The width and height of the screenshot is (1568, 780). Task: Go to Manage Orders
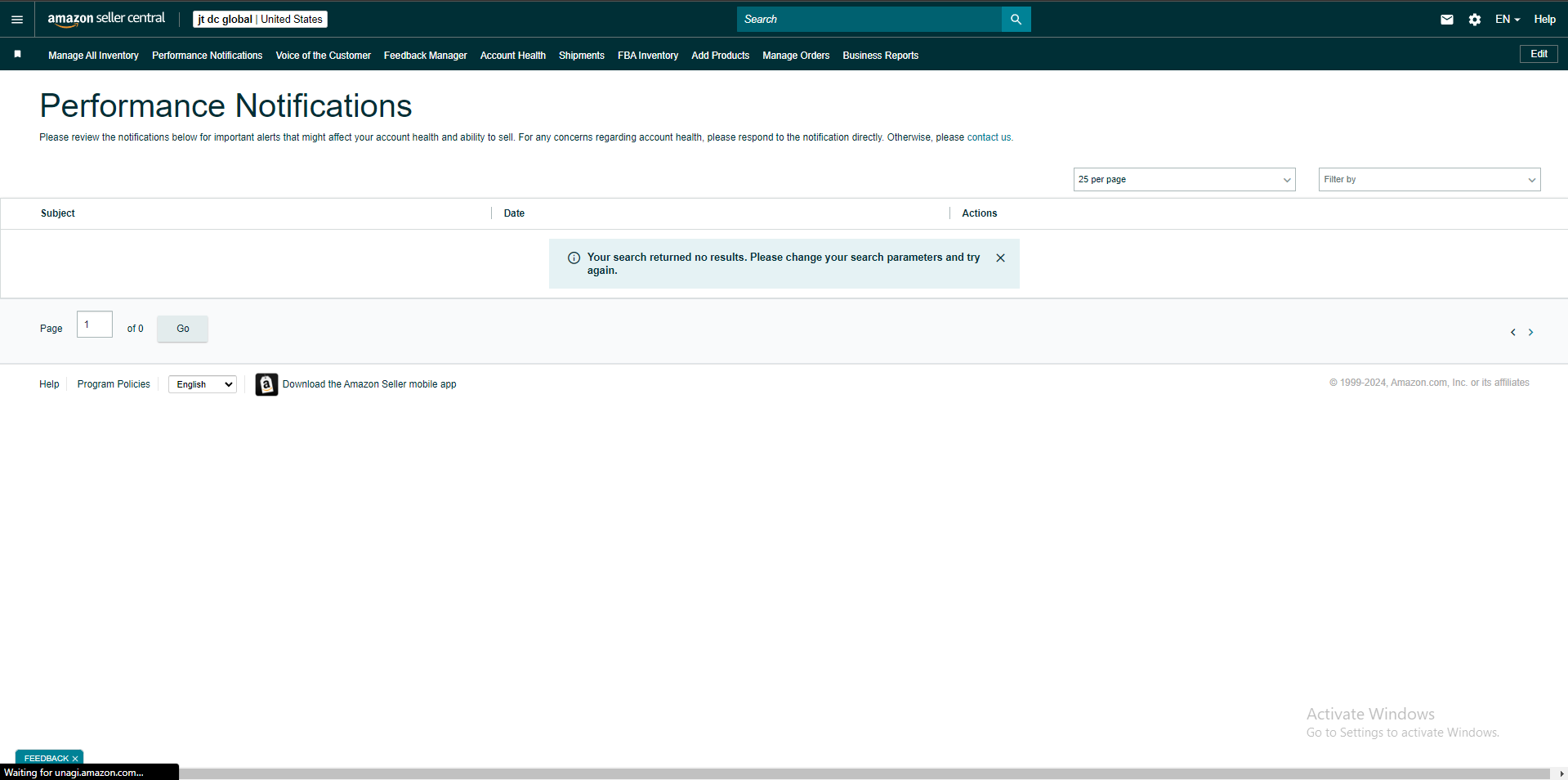[796, 56]
